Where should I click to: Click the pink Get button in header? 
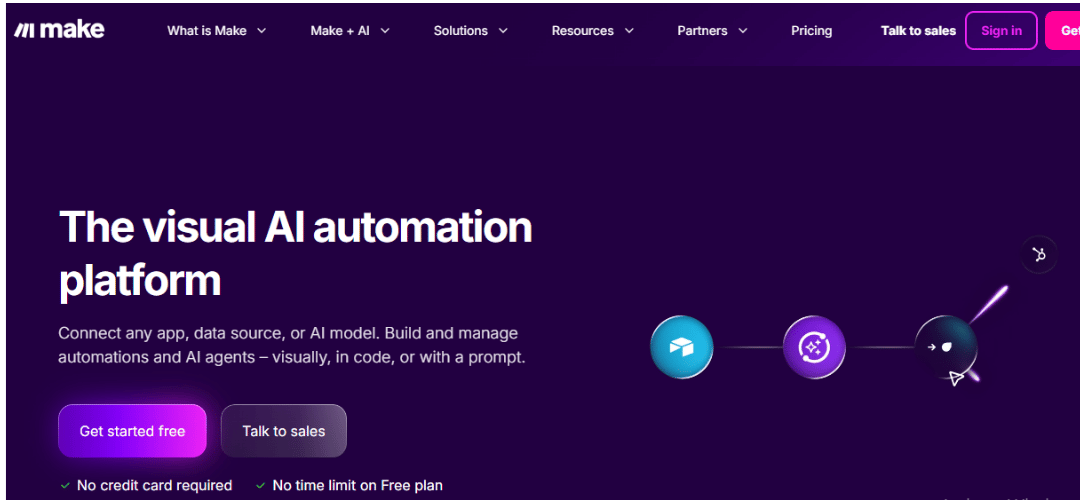tap(1063, 31)
